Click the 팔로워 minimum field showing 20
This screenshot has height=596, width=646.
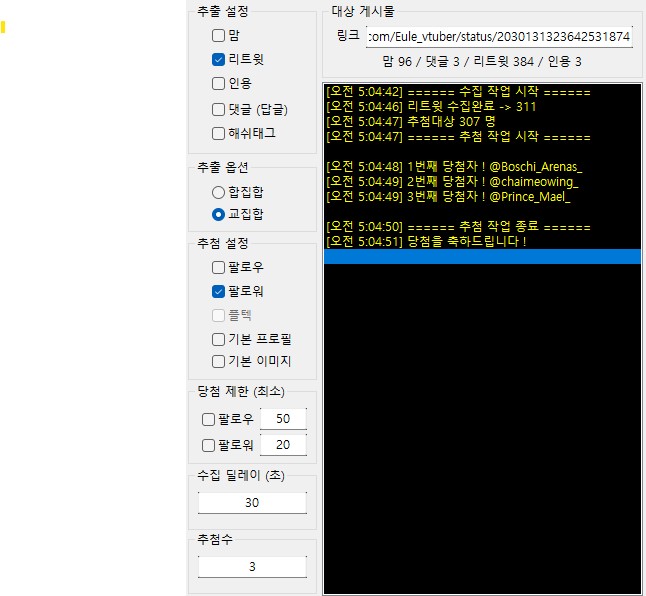pyautogui.click(x=283, y=445)
